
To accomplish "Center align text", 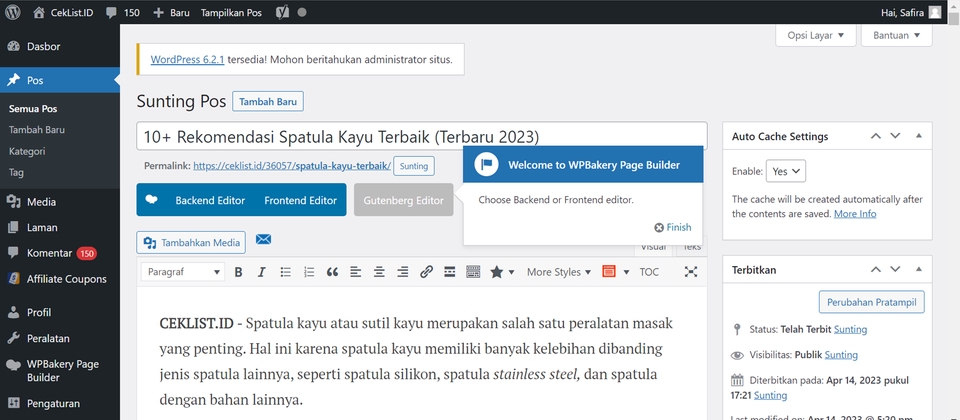I will (380, 272).
